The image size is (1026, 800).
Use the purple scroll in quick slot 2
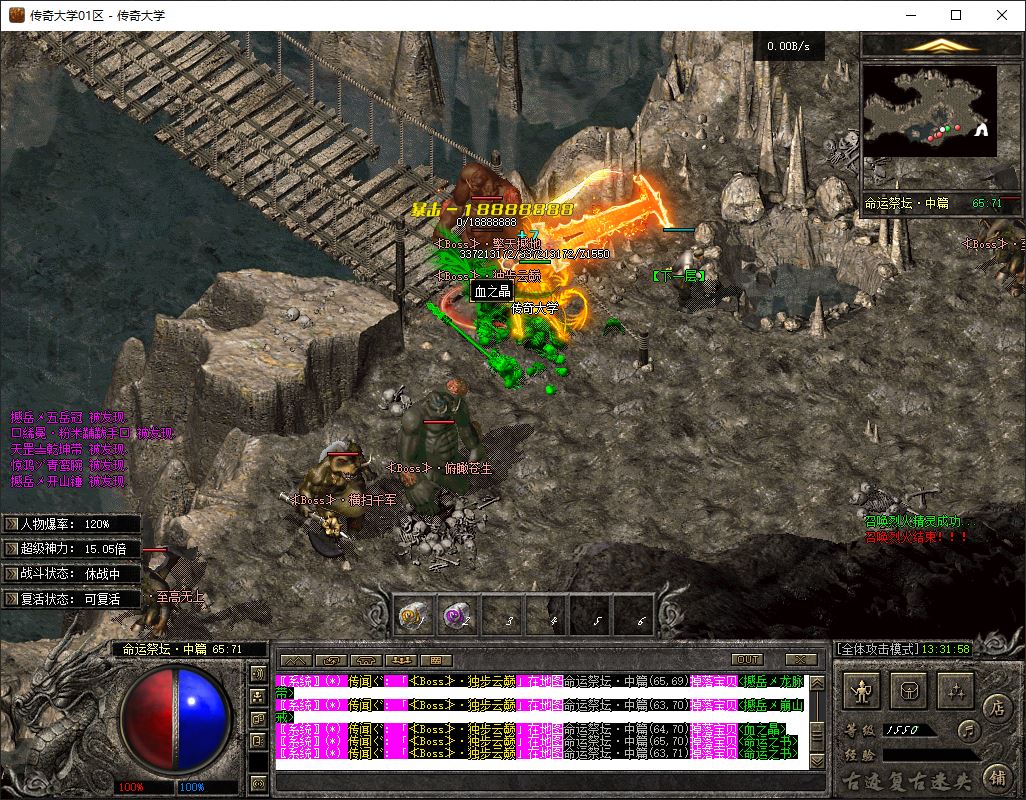point(458,616)
